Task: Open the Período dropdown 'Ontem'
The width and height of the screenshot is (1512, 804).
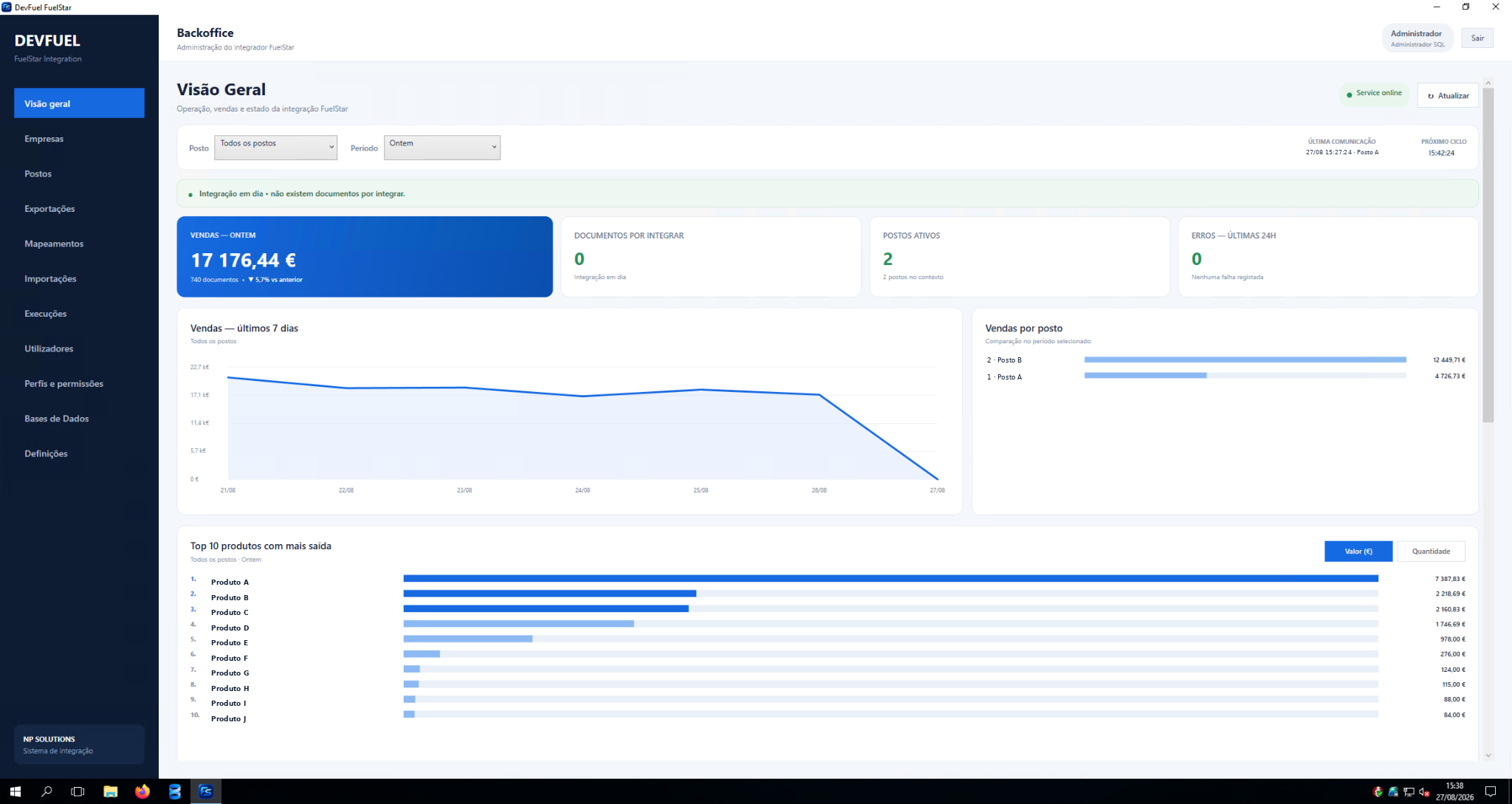Action: click(x=441, y=147)
